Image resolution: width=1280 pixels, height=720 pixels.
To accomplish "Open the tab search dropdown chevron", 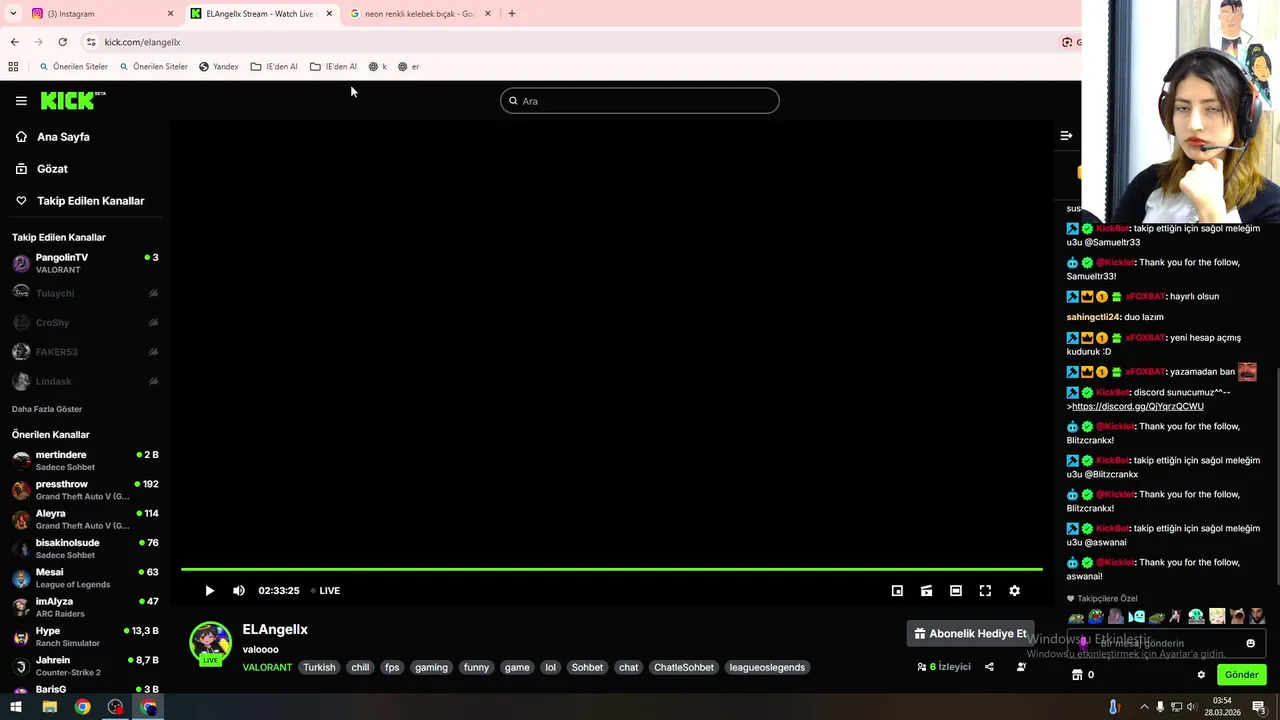I will (13, 14).
